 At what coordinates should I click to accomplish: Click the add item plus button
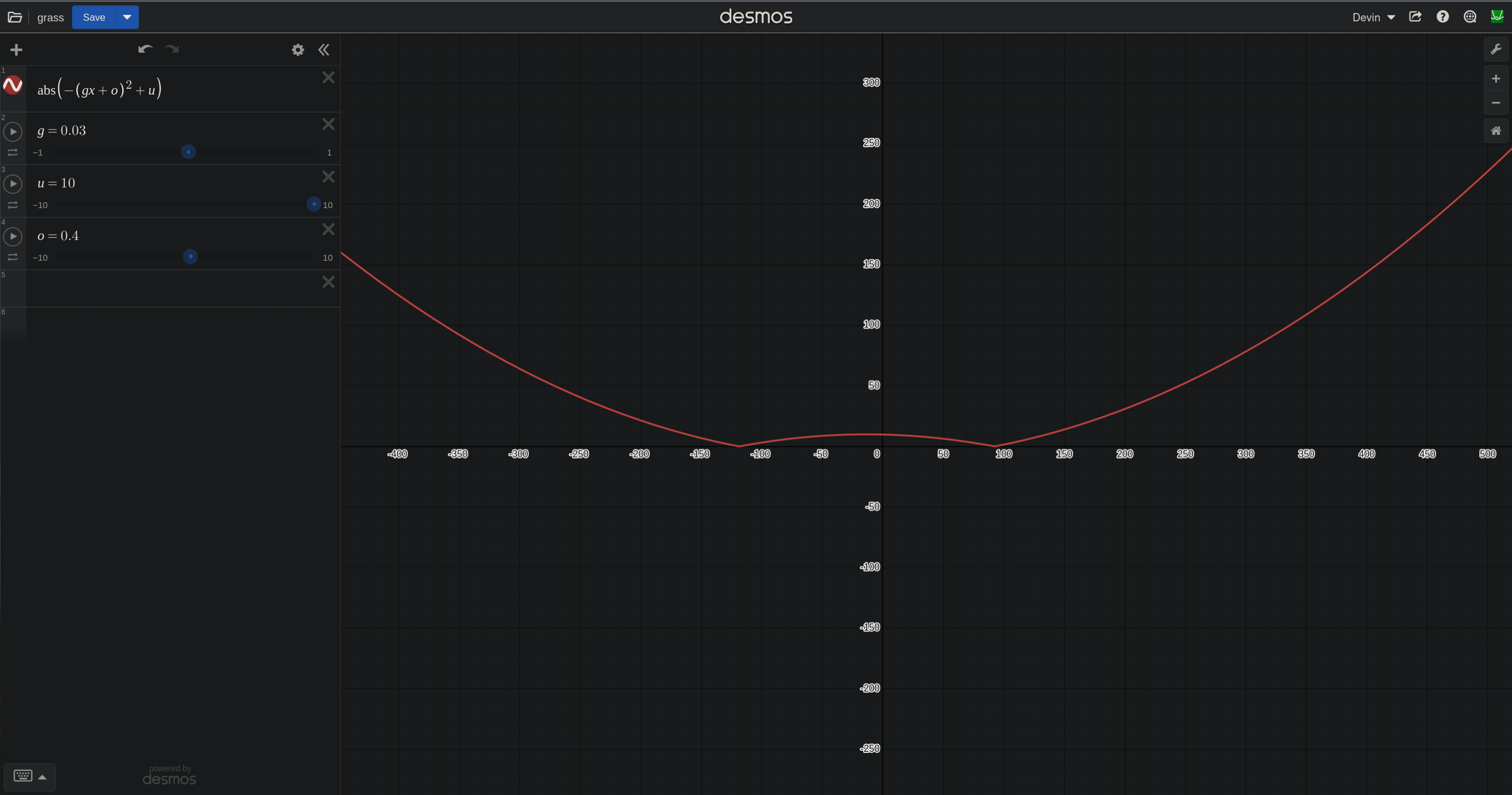click(x=16, y=50)
